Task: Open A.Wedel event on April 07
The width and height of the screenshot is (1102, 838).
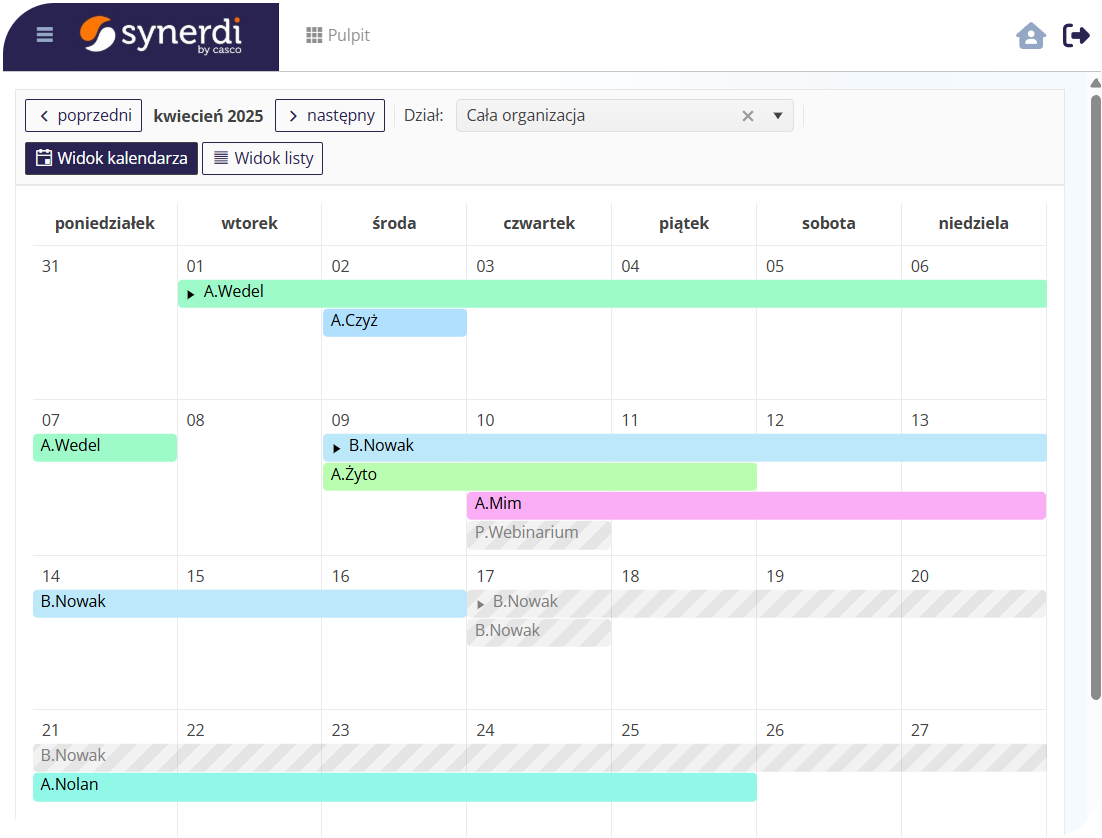Action: pyautogui.click(x=105, y=448)
